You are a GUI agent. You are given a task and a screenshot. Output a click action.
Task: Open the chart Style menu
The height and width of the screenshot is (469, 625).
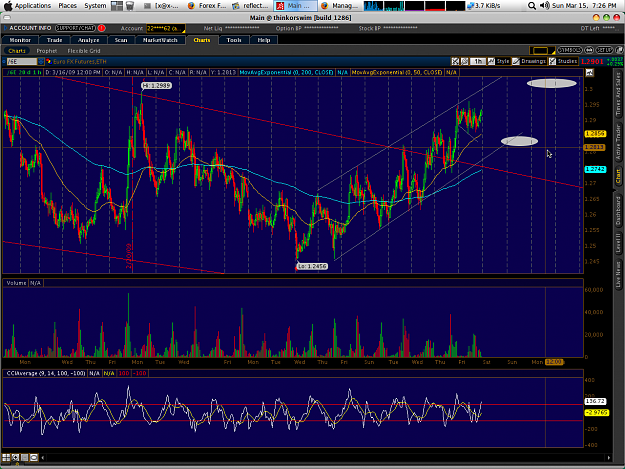(499, 61)
